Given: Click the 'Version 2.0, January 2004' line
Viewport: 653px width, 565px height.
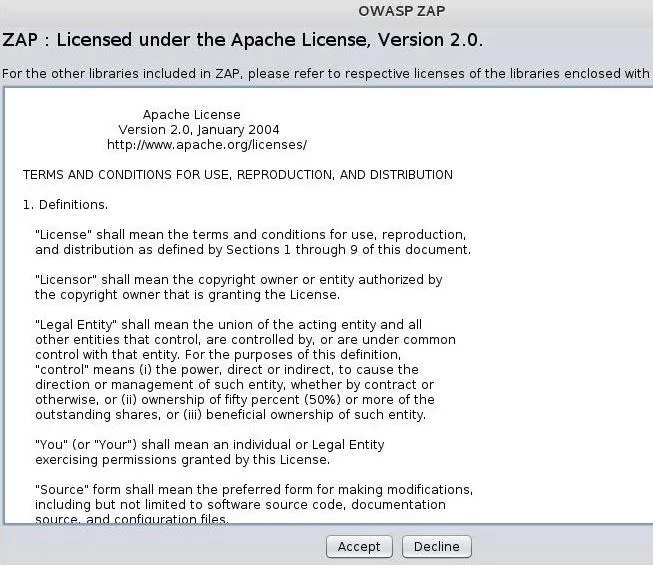Looking at the screenshot, I should pos(199,129).
